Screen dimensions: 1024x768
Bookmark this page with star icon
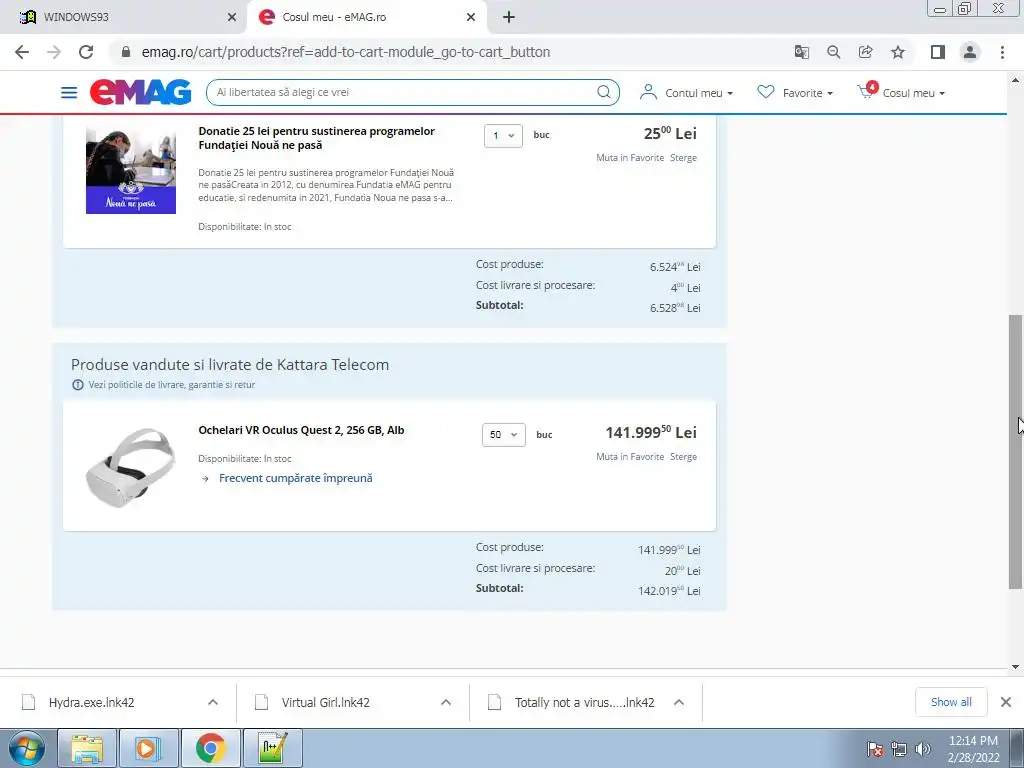tap(898, 52)
